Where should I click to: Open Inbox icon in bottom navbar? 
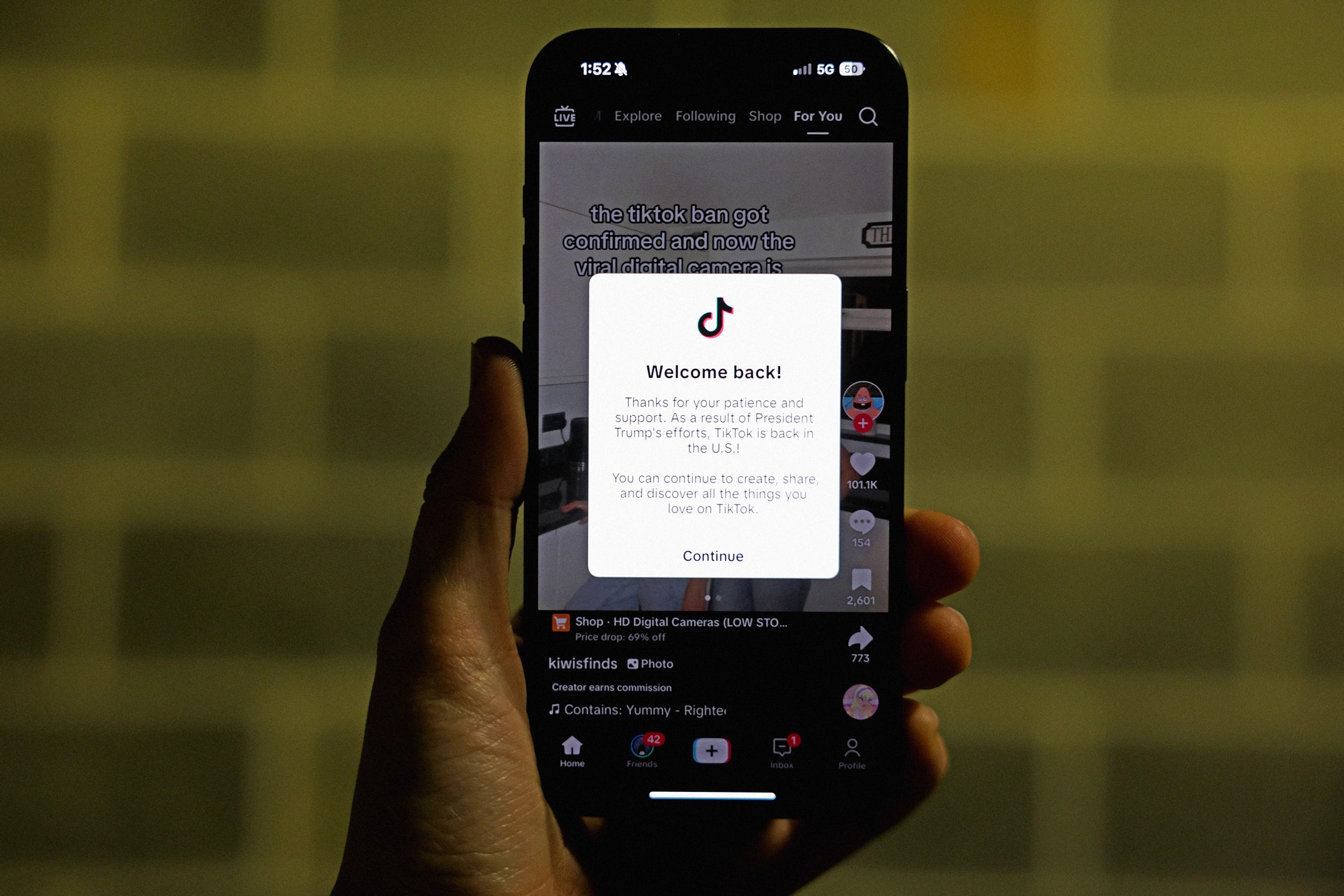[x=782, y=752]
